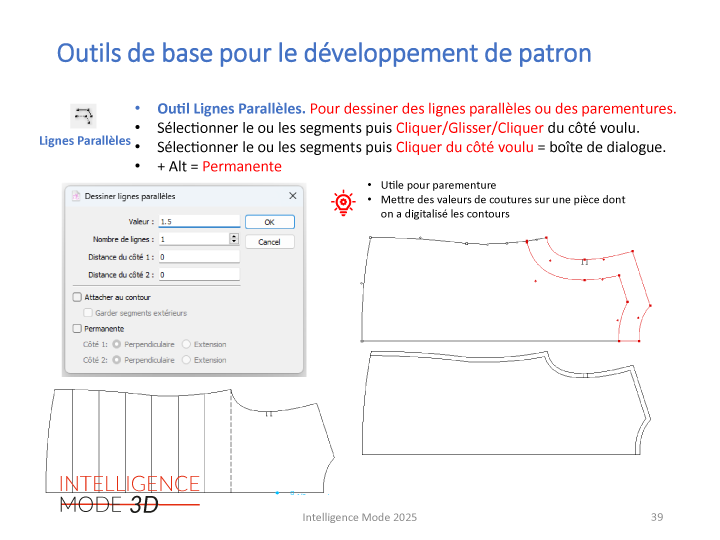Focus the Distance du côté 2 field
Viewport: 720px width, 540px height.
click(198, 274)
